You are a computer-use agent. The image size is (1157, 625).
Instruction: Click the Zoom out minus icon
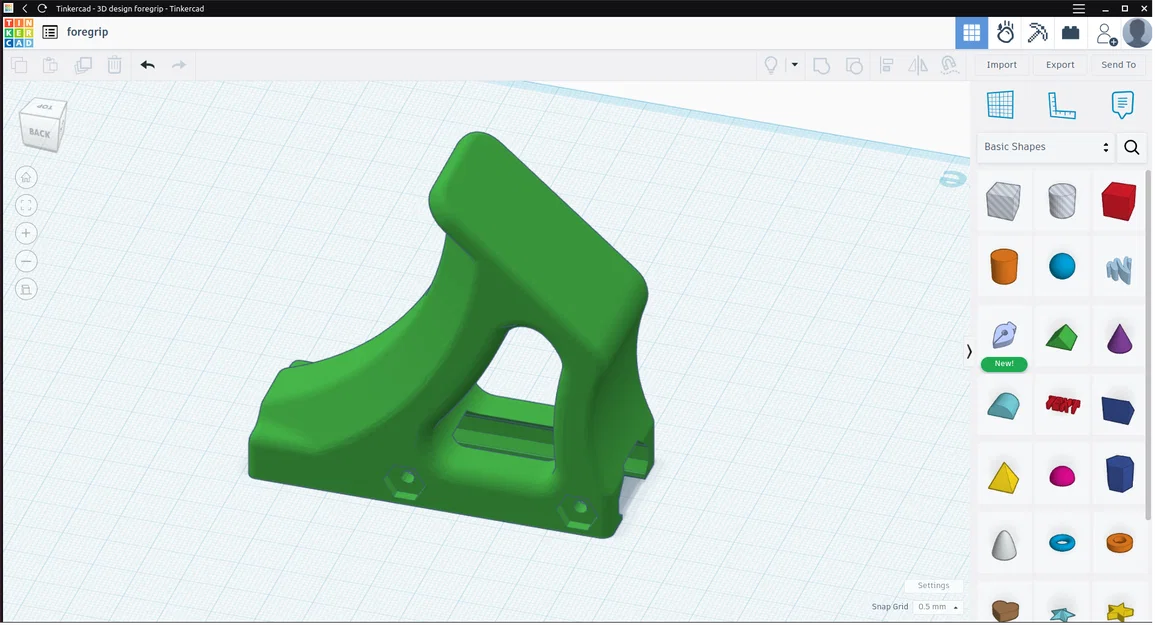pyautogui.click(x=26, y=261)
